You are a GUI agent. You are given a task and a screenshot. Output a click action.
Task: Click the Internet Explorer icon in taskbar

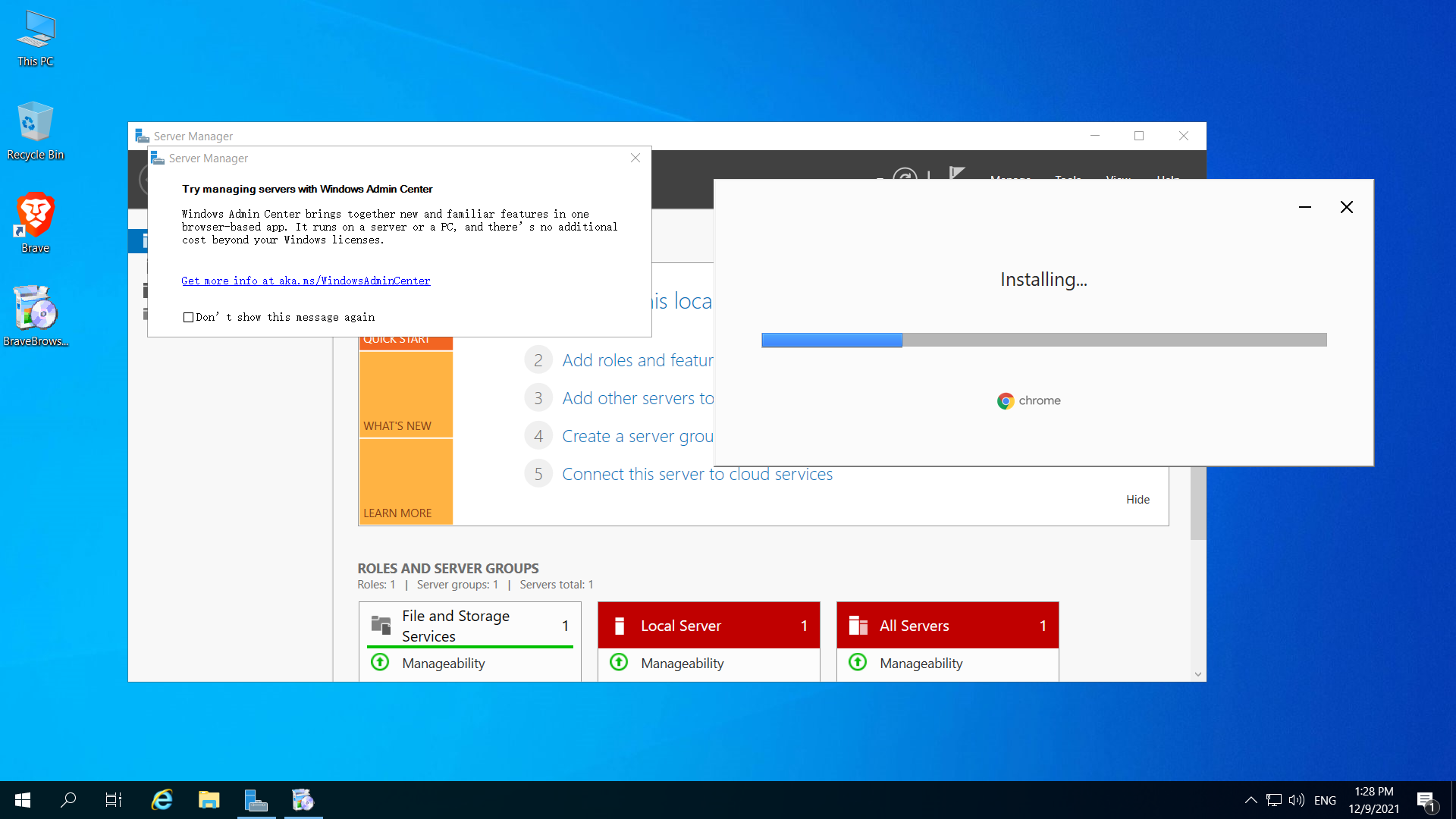162,800
